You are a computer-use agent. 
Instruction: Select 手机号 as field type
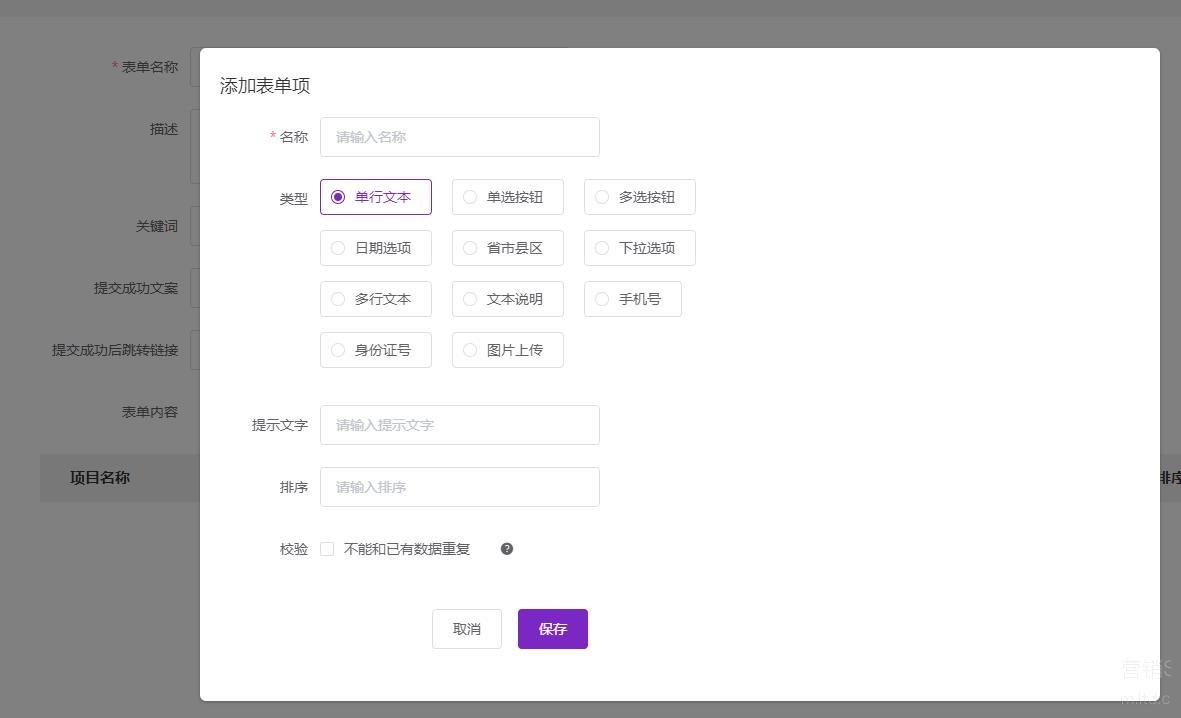coord(633,299)
